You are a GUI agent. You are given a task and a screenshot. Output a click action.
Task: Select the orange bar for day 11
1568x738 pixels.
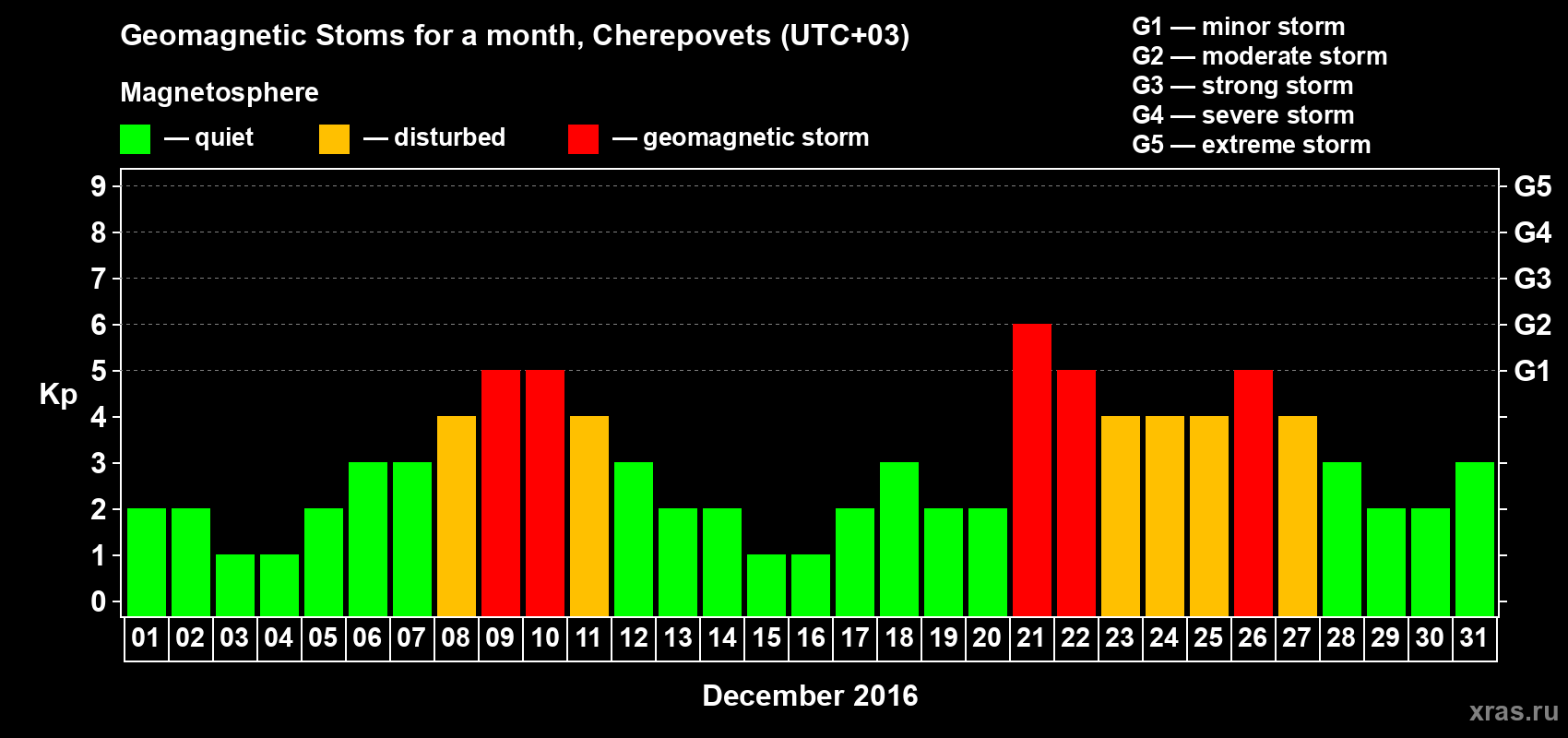[x=589, y=517]
